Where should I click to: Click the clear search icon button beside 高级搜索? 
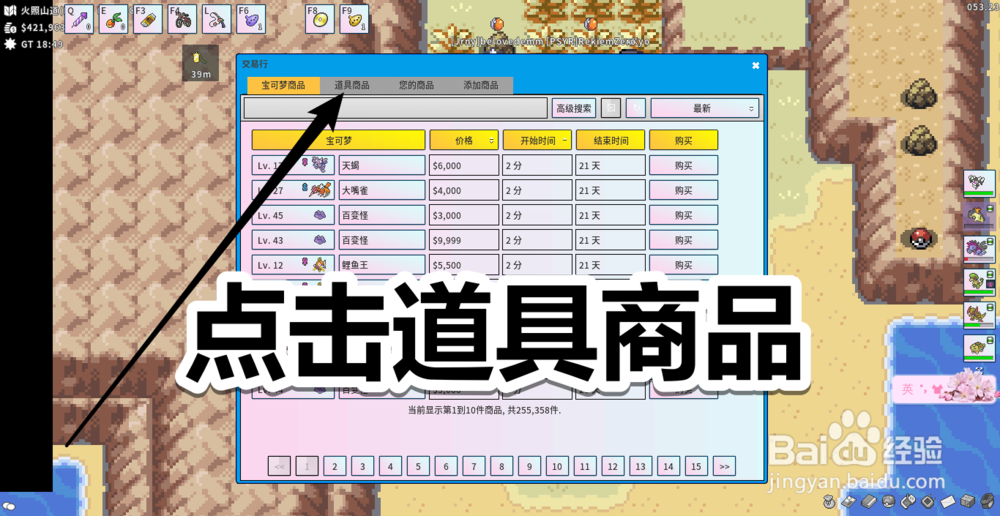[610, 108]
